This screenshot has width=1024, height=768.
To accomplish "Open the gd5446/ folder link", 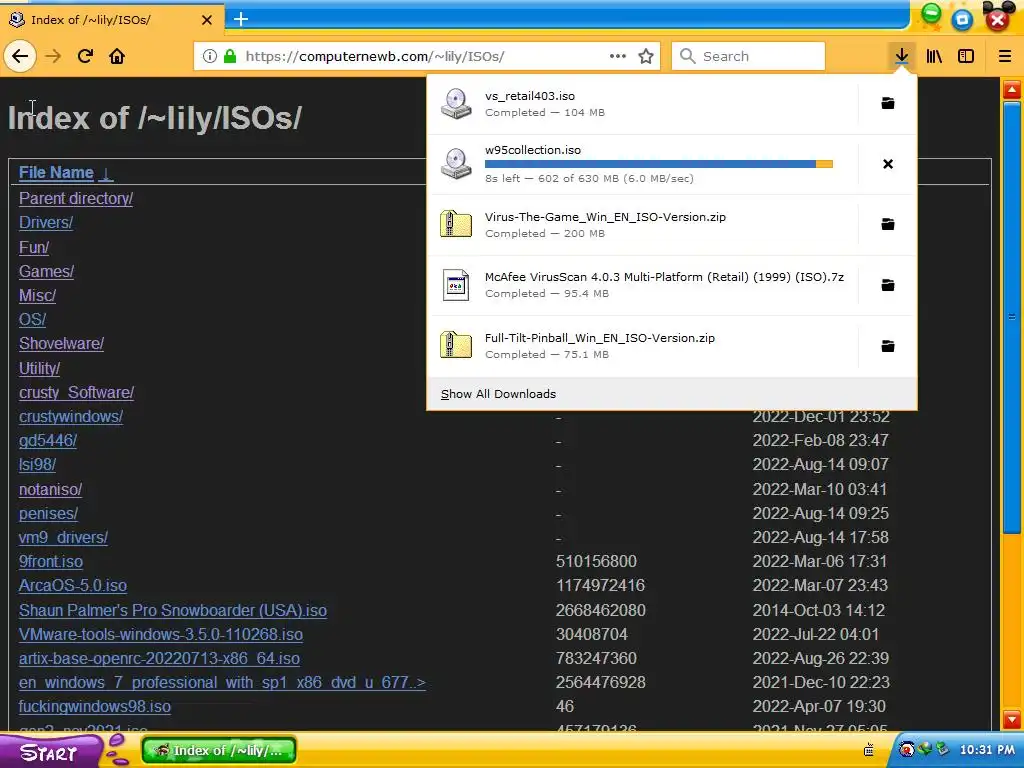I will click(48, 441).
